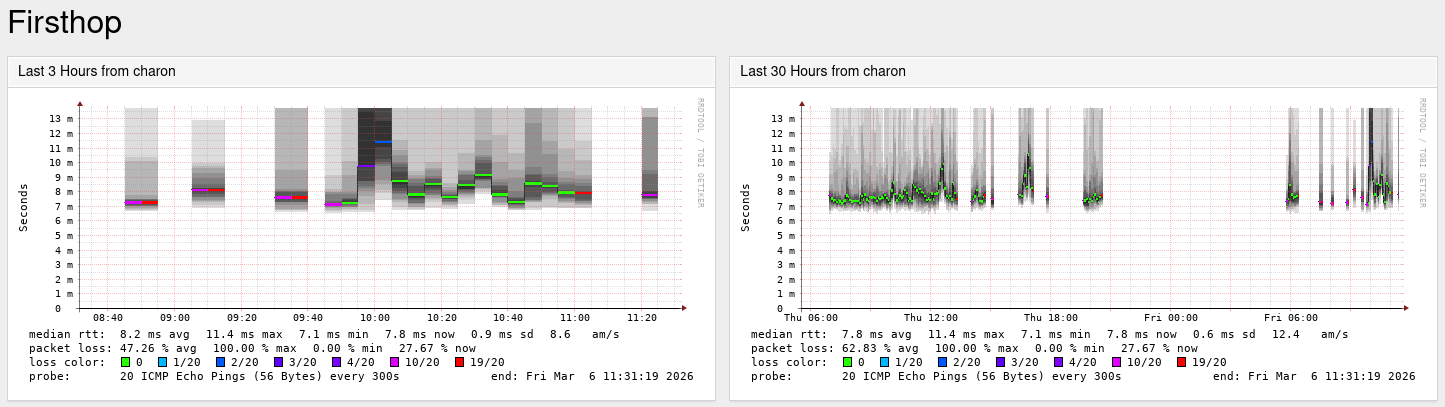This screenshot has height=407, width=1445.
Task: Click blue 2/20 swatch in 30-hour legend
Action: (942, 362)
